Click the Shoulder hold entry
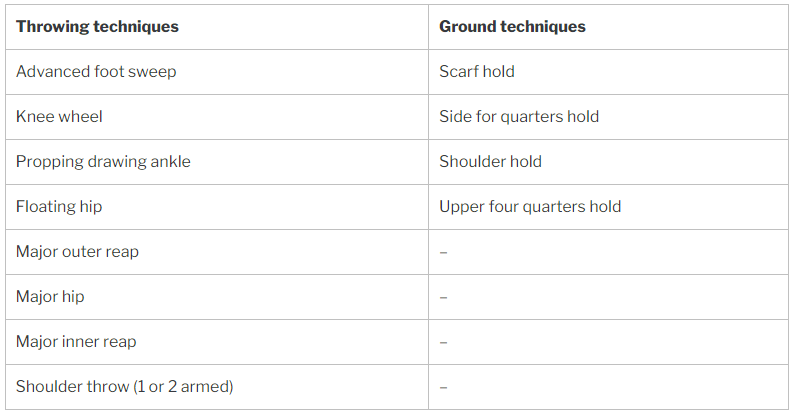Screen dimensions: 795x415 pos(608,162)
